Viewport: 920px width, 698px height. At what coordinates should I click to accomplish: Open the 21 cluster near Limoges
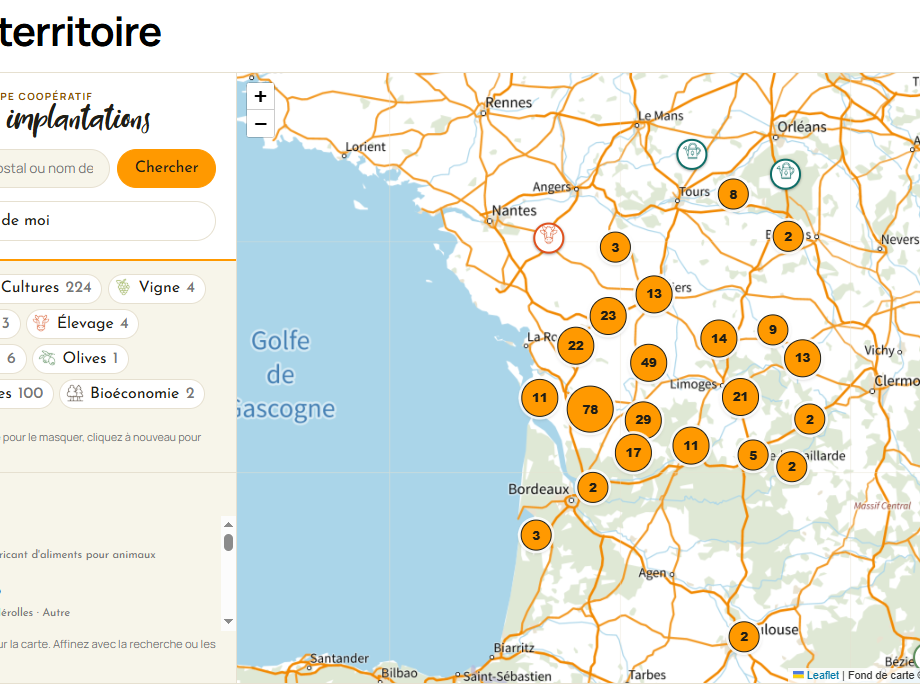(x=740, y=397)
